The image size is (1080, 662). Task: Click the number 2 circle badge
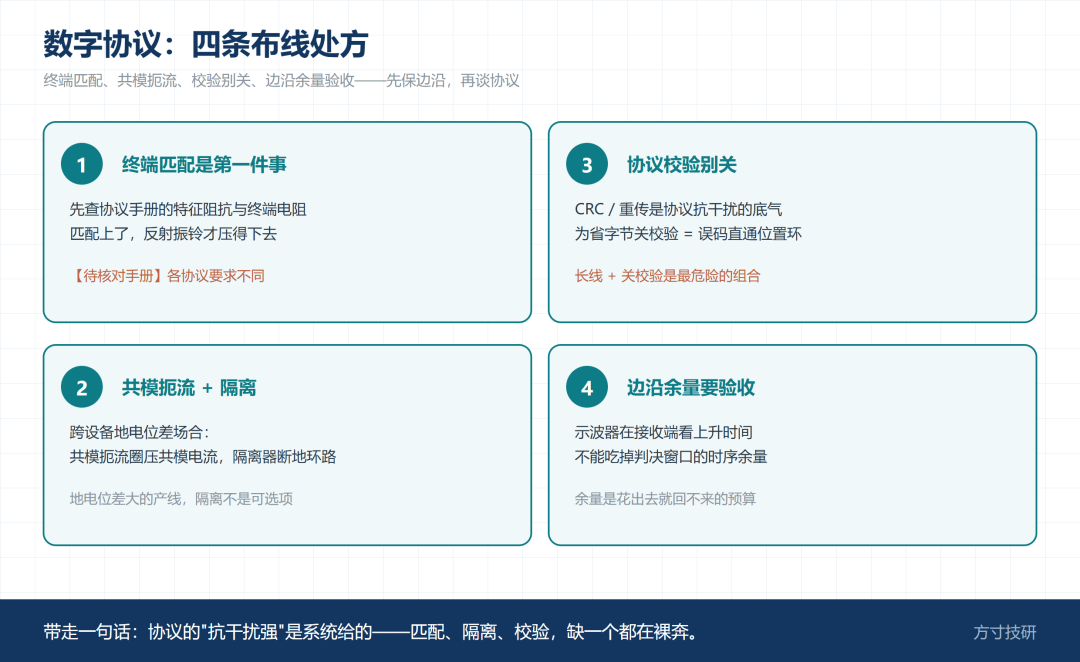81,387
